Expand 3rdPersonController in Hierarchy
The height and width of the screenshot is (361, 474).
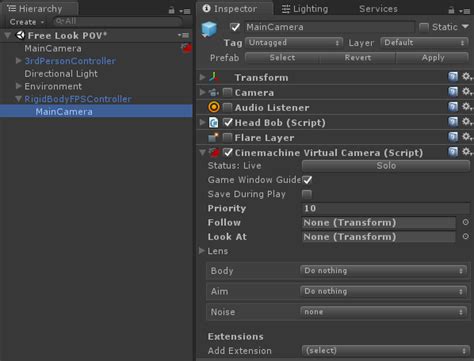coord(18,61)
